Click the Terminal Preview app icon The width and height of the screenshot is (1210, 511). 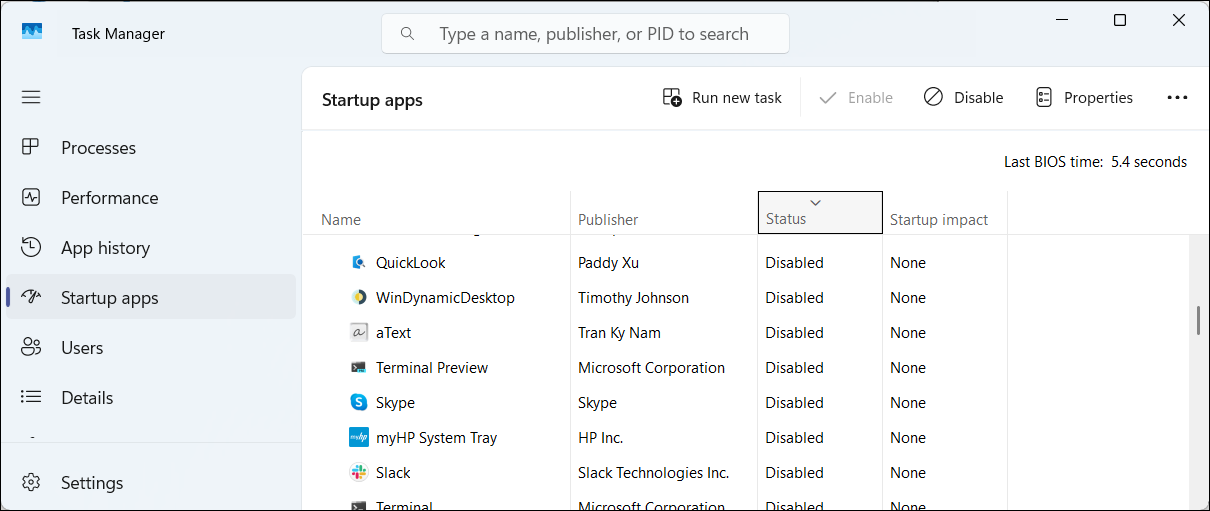tap(359, 368)
